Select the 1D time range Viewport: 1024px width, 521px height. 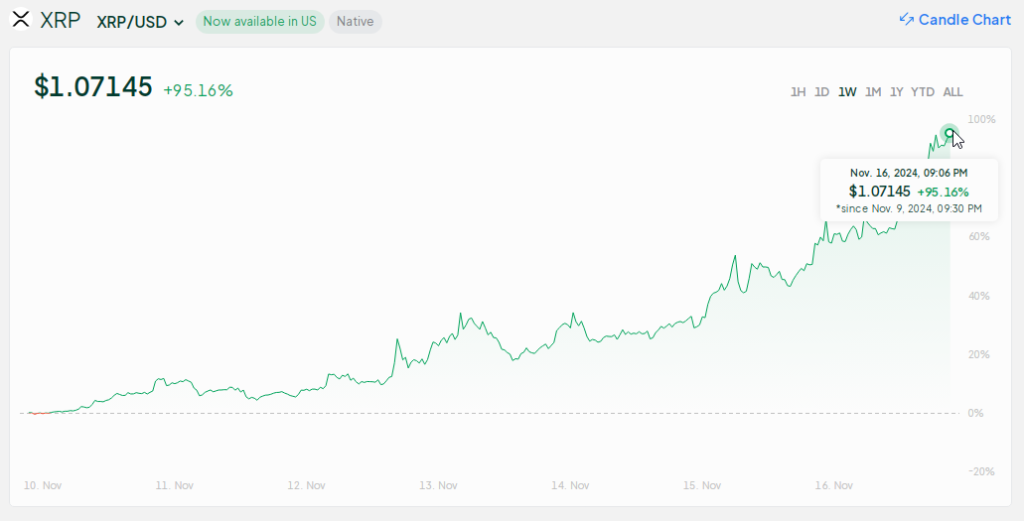click(x=822, y=92)
